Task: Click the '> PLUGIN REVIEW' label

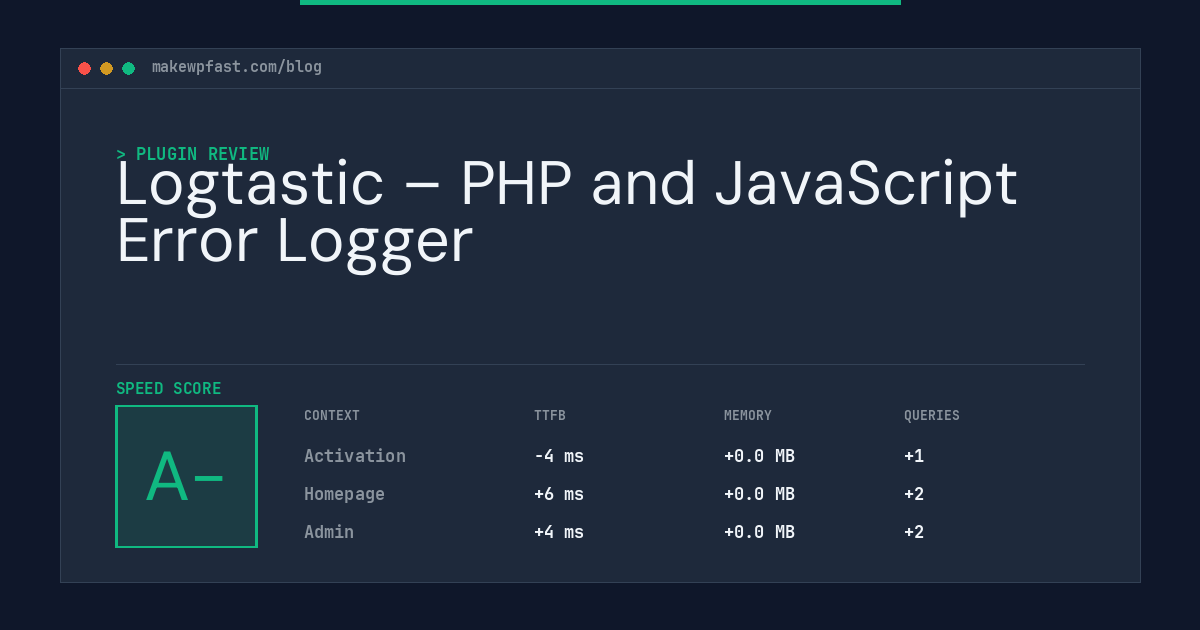Action: 193,154
